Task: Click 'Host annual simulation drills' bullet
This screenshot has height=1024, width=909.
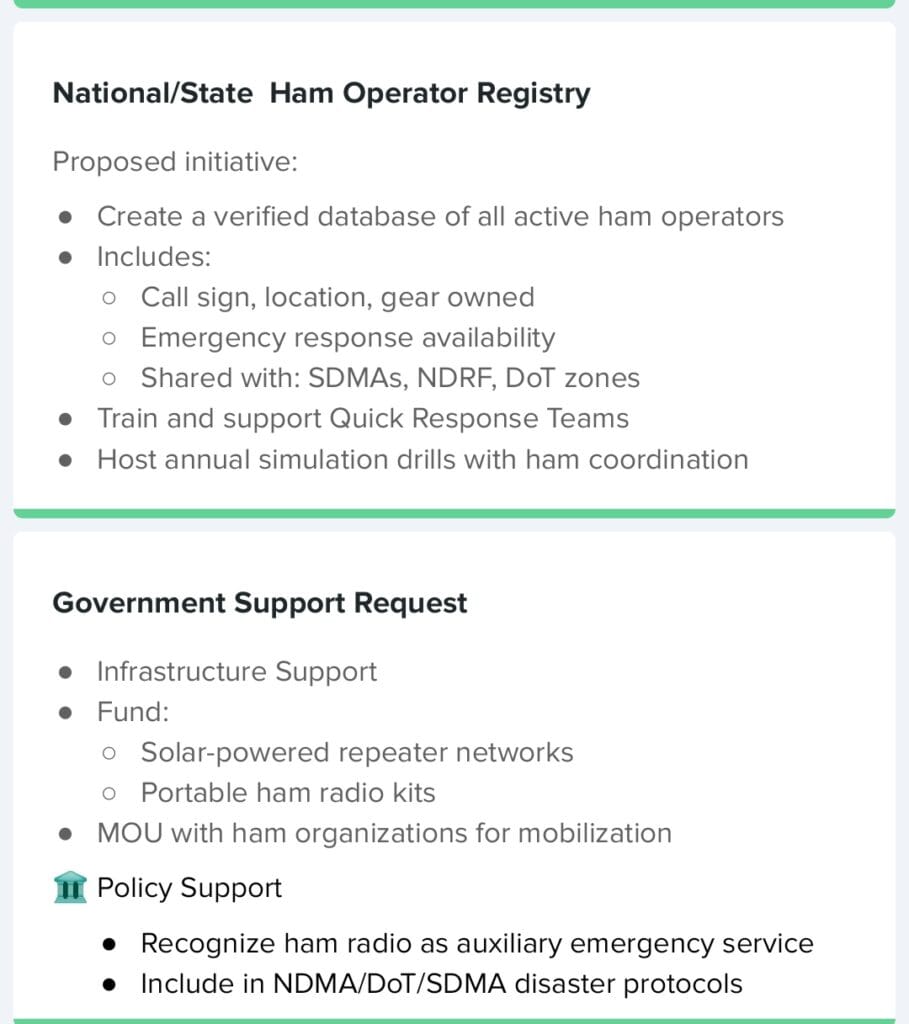Action: (423, 460)
